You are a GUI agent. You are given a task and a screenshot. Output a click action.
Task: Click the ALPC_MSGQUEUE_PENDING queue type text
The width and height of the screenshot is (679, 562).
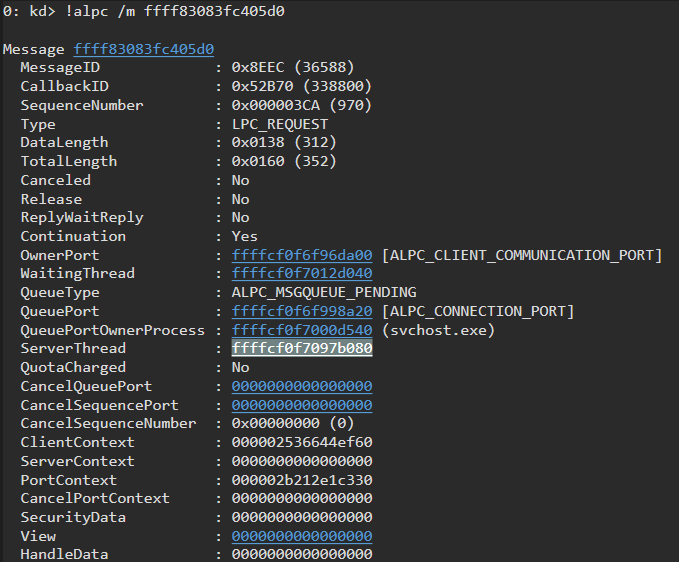(x=324, y=293)
